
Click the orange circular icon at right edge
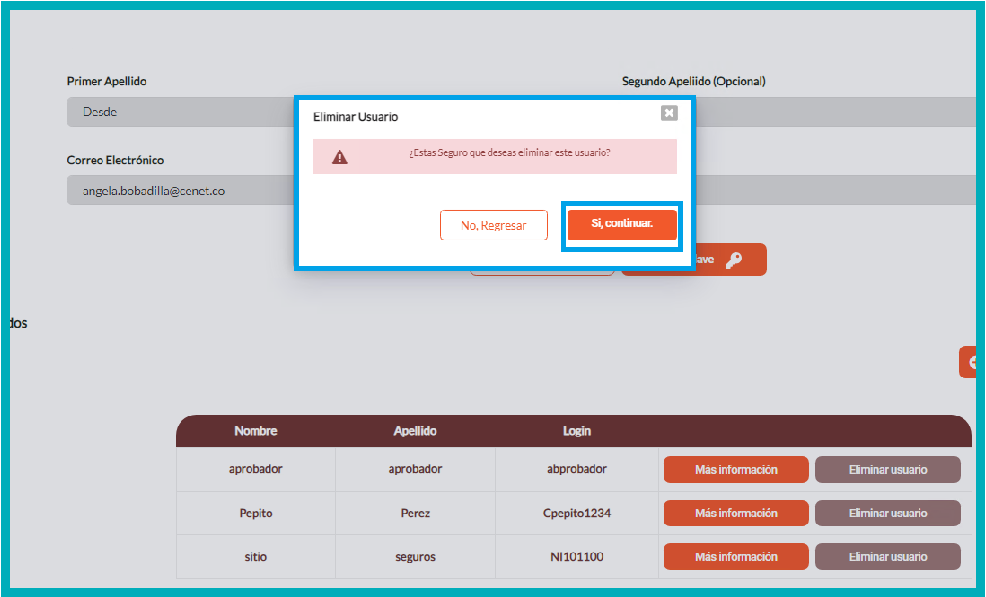(x=970, y=362)
